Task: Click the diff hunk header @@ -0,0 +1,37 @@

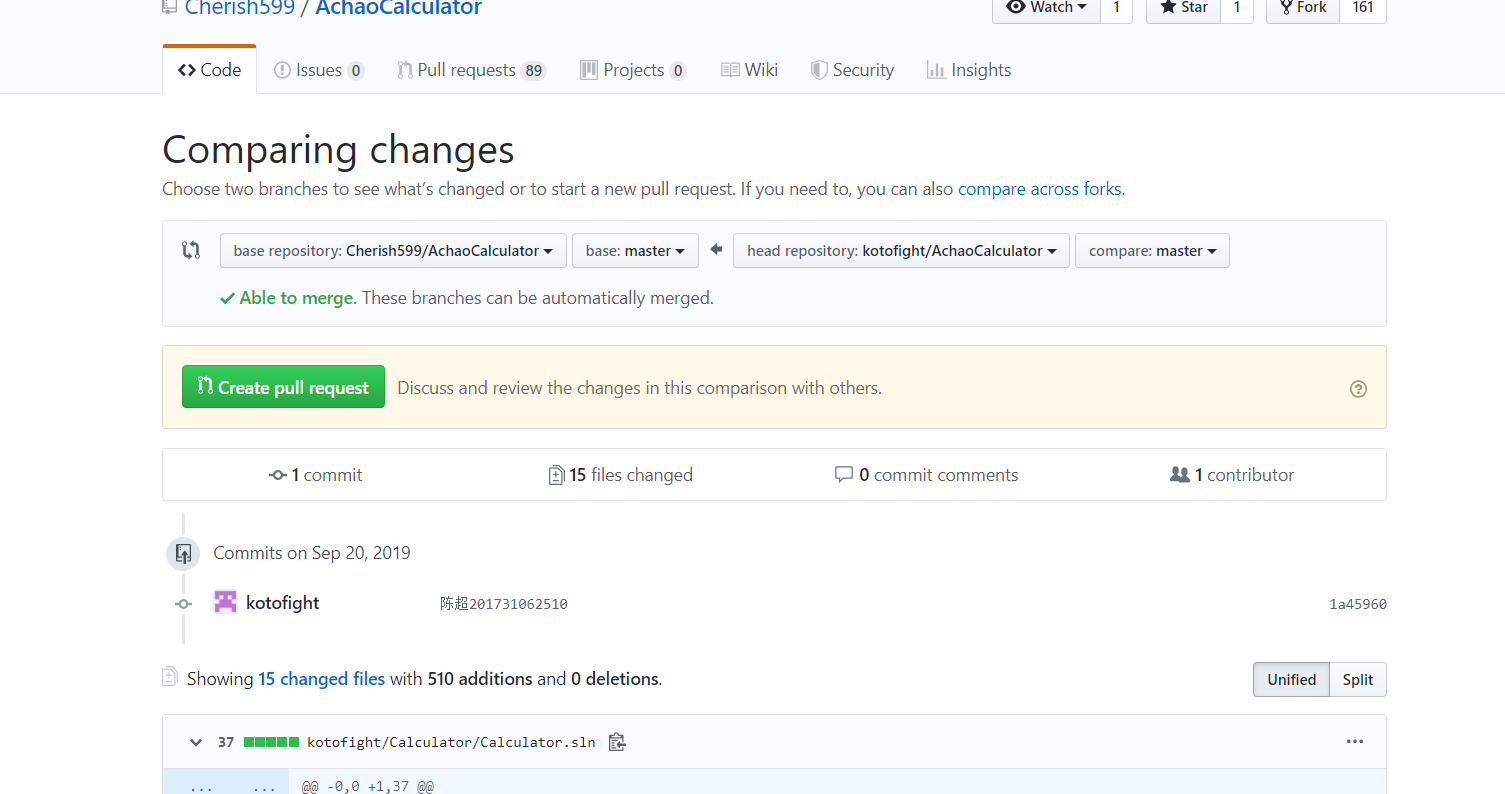Action: pyautogui.click(x=368, y=787)
